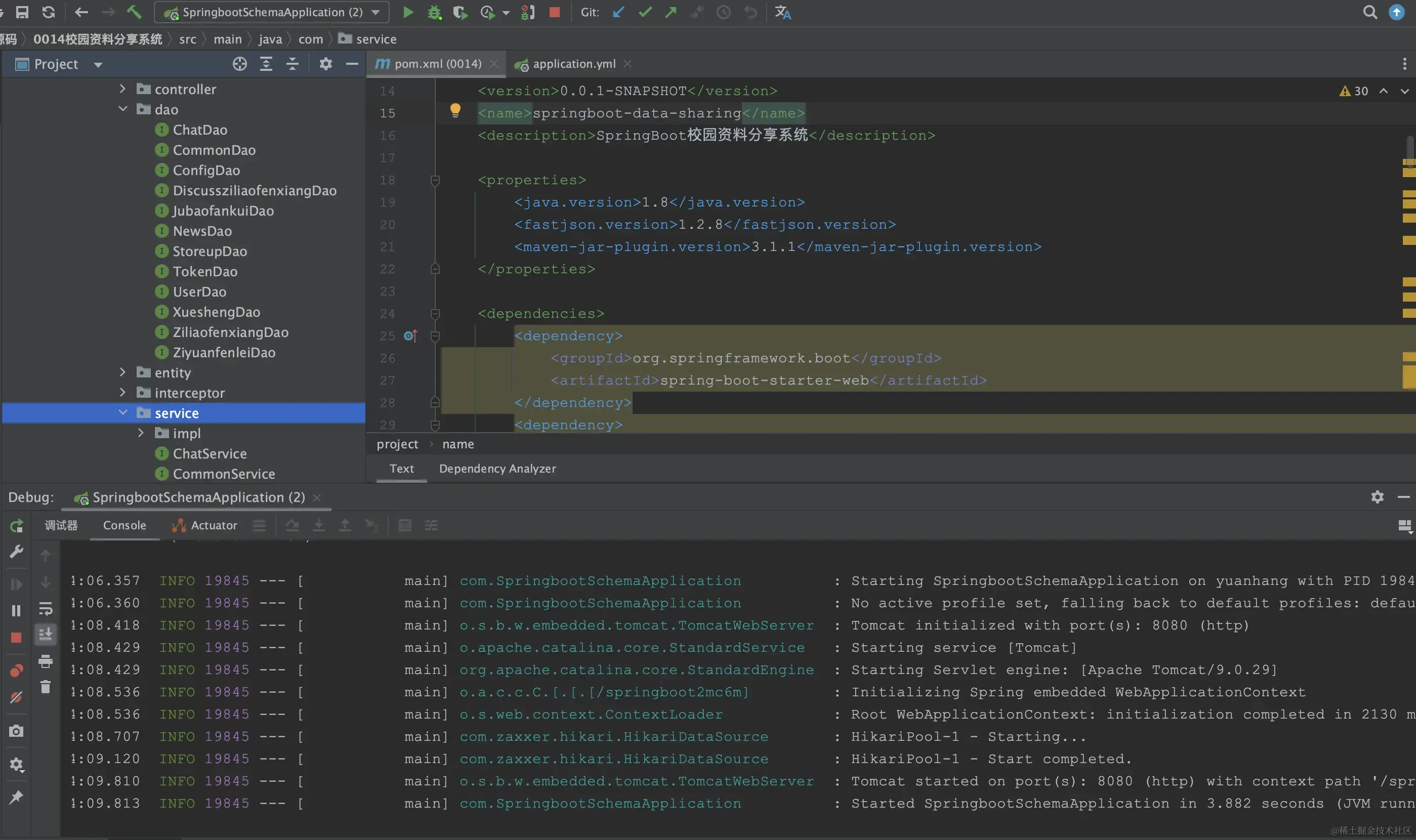
Task: Toggle scroll to end of console
Action: point(46,634)
